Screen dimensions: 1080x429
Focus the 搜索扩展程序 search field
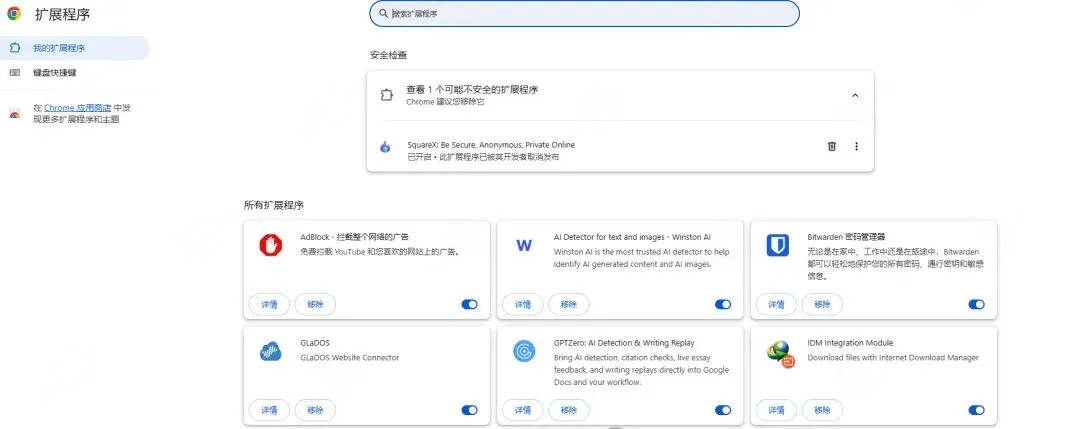(584, 13)
